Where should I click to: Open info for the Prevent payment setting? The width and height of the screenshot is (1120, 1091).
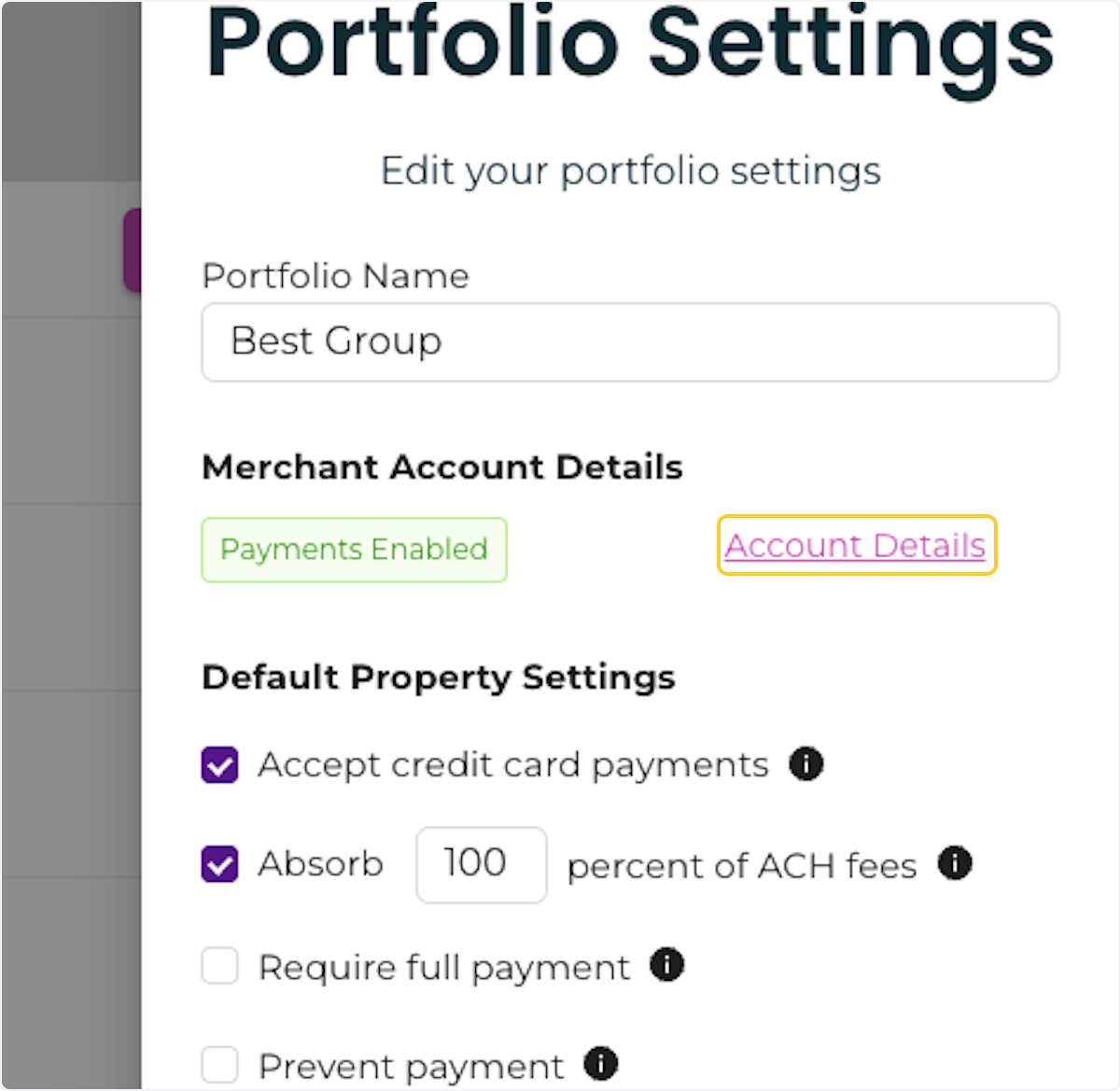[x=601, y=1064]
